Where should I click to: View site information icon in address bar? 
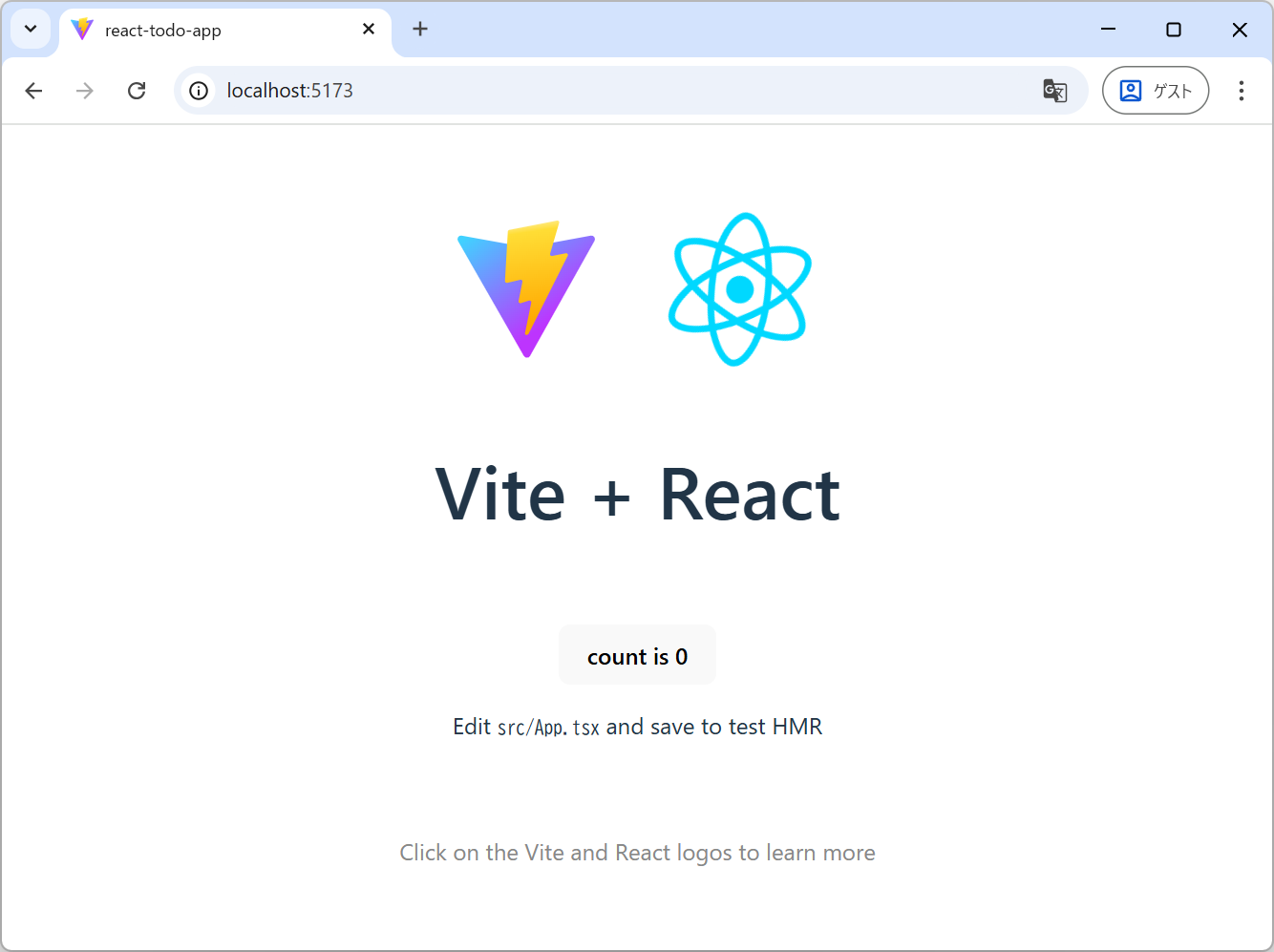[199, 91]
